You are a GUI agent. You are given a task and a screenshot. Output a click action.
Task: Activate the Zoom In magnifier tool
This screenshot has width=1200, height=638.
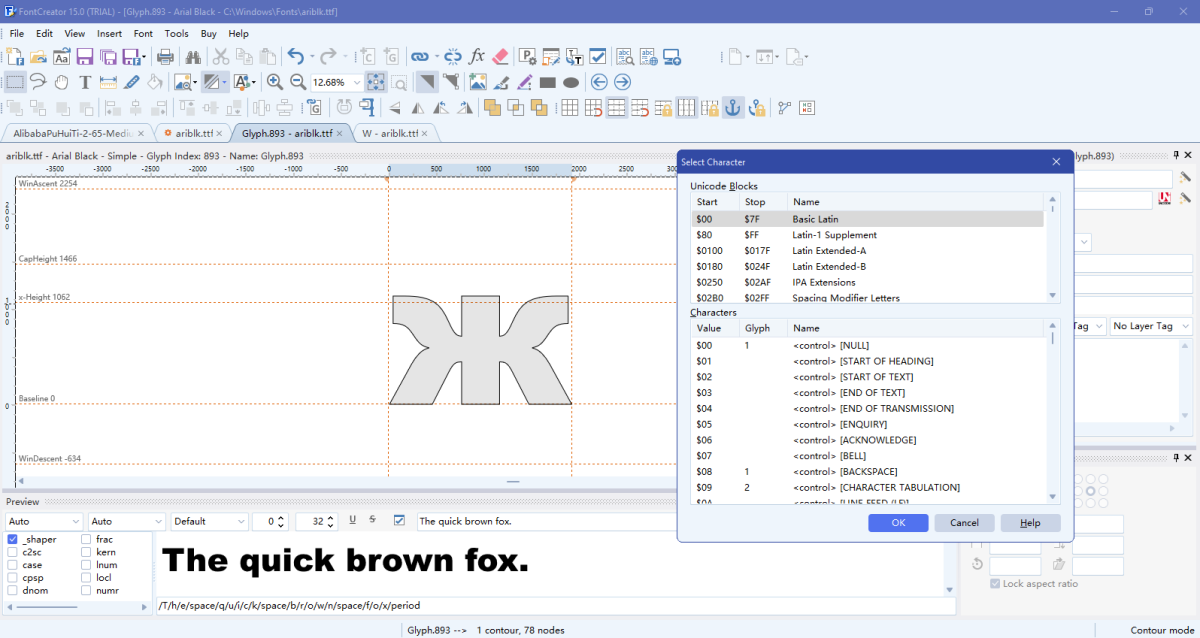coord(274,81)
